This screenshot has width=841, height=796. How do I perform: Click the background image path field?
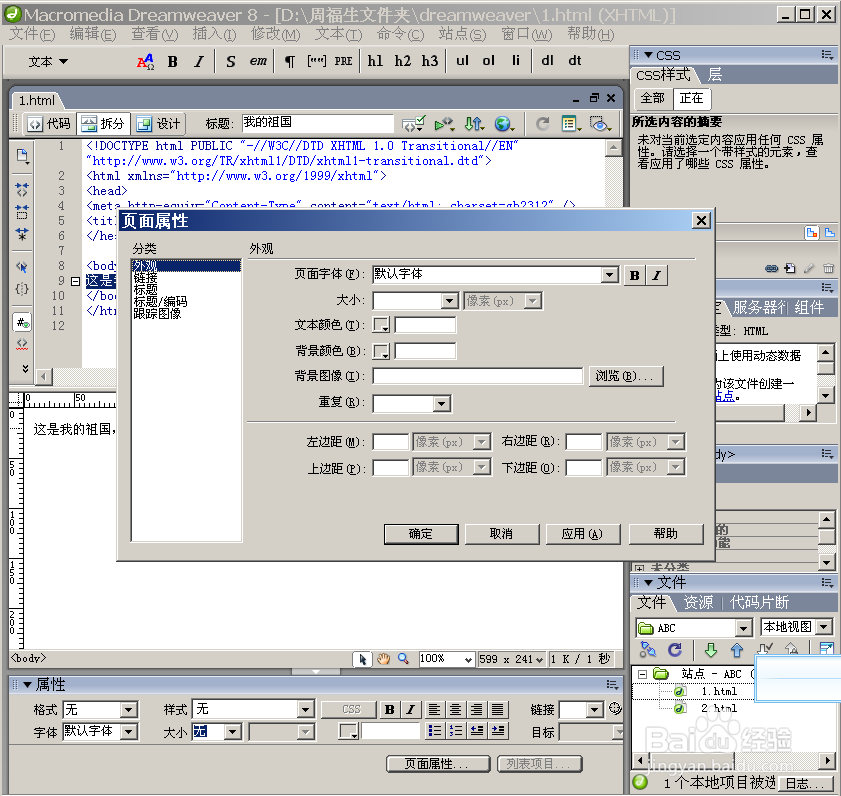coord(477,377)
